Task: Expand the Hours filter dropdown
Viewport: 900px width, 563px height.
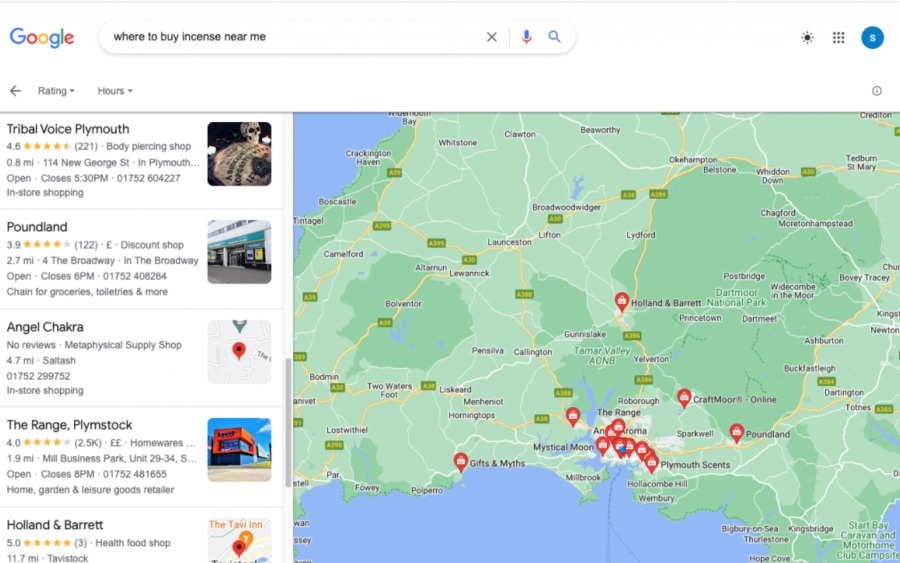Action: pos(115,91)
